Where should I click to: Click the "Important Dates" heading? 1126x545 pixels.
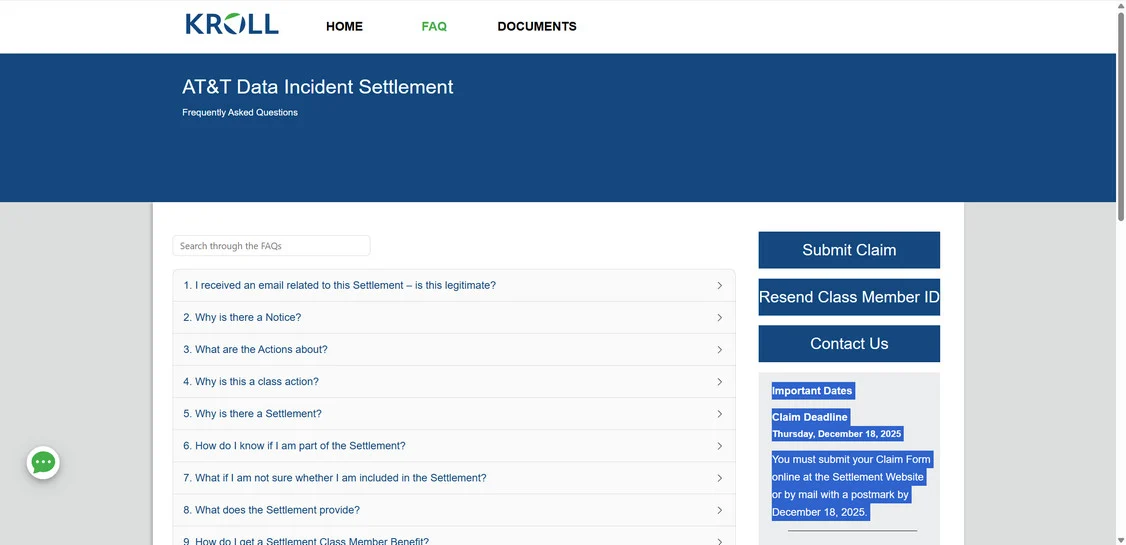click(812, 391)
